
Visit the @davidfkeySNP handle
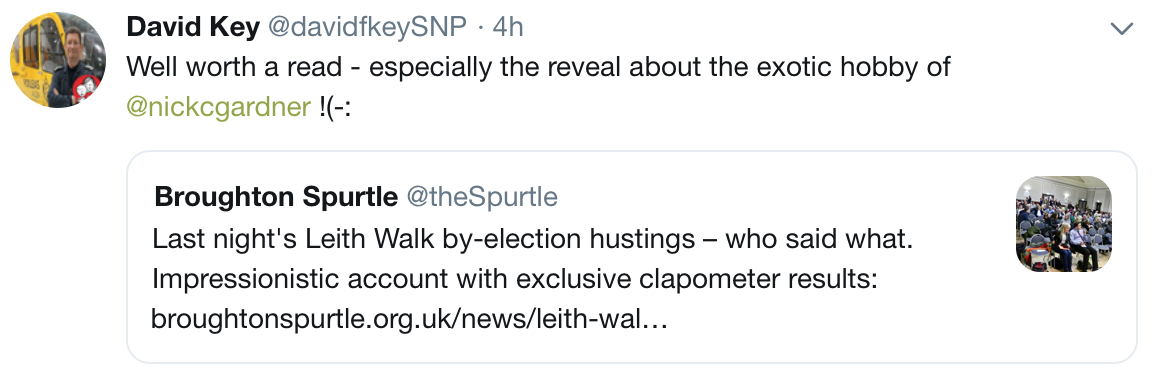coord(367,27)
